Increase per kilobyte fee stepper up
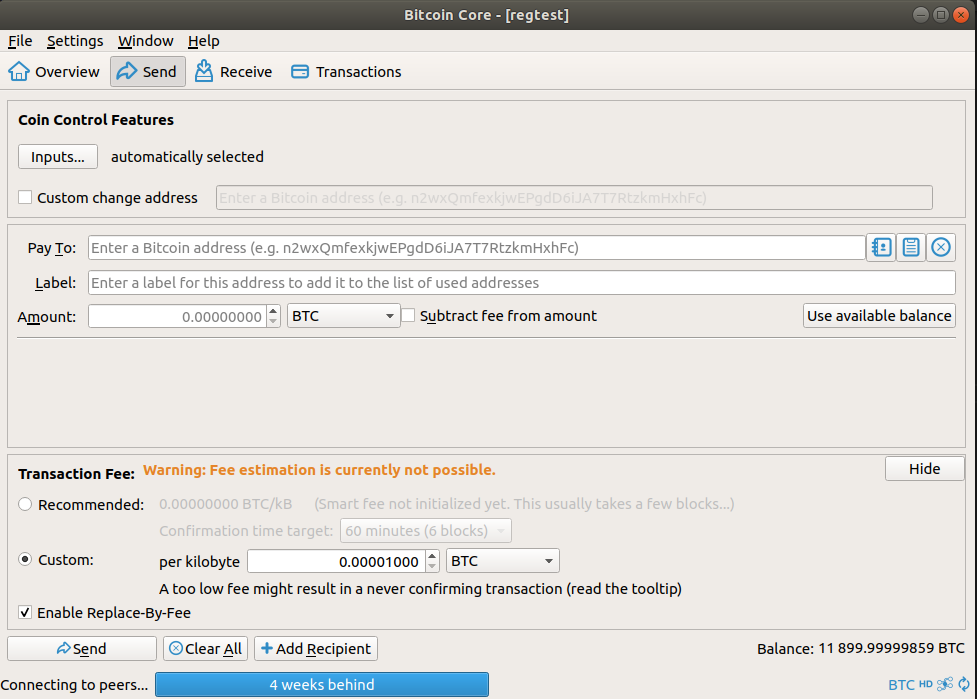 (x=432, y=555)
